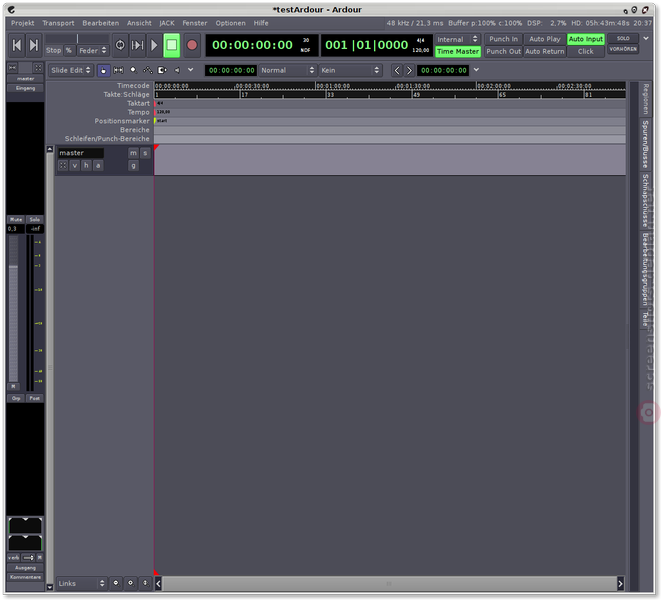Toggle Auto Play
Screen dimensions: 661x600
point(545,39)
